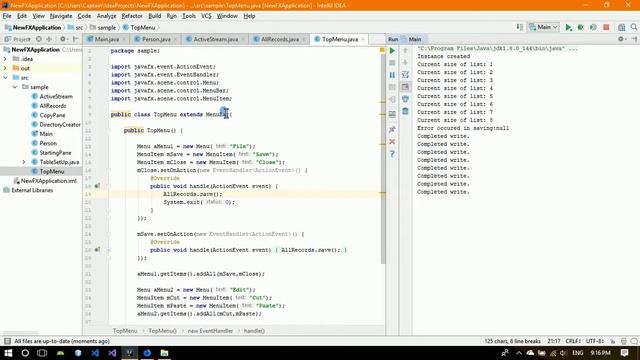Collapse all in the Project panel
Image resolution: width=640 pixels, height=360 pixels.
pos(49,39)
